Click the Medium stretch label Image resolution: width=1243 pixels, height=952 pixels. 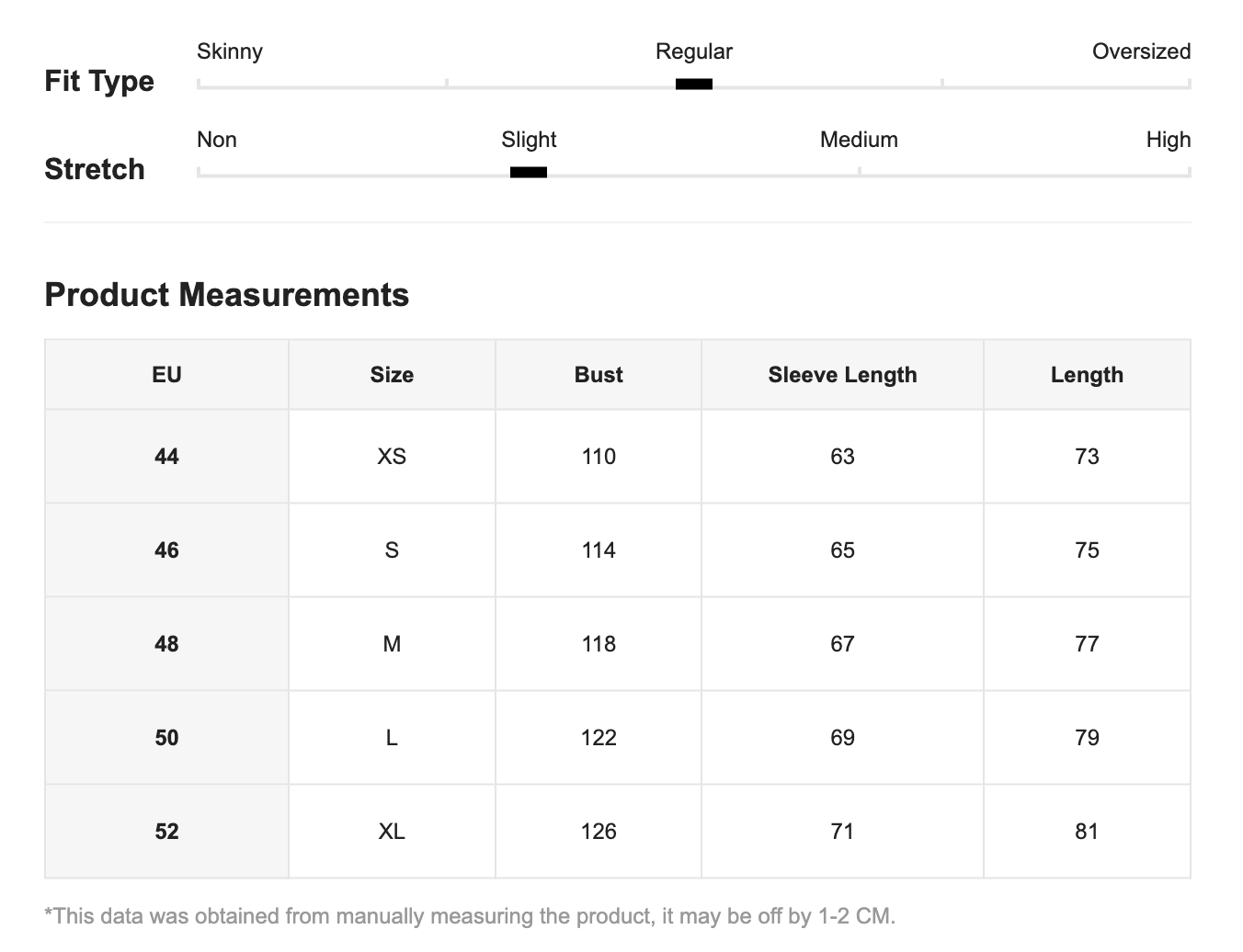pos(859,140)
